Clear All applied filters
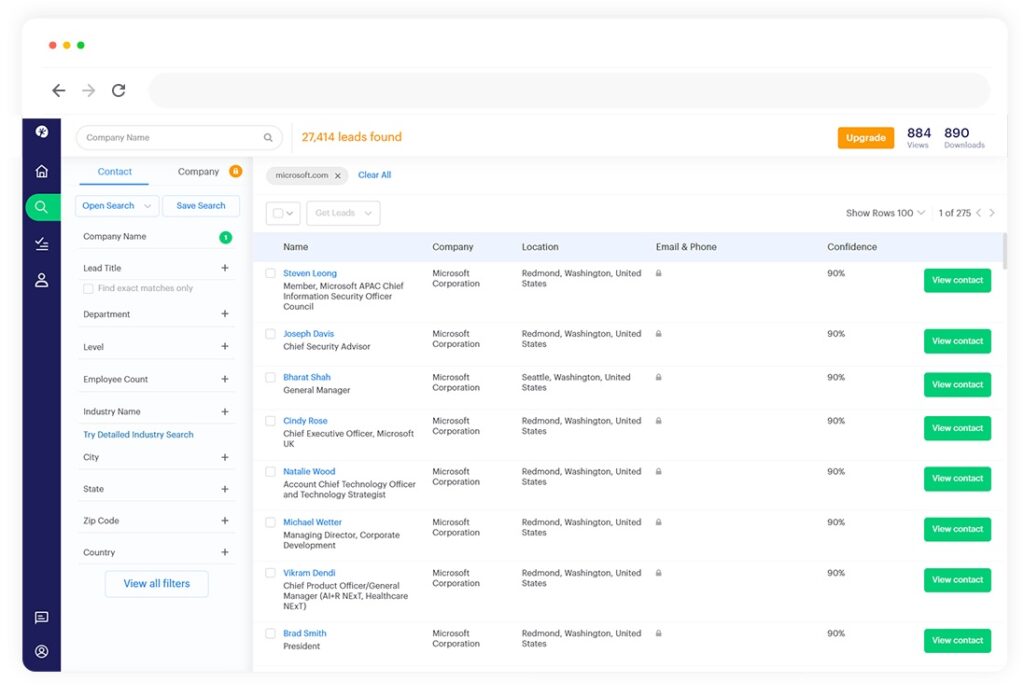This screenshot has height=695, width=1024. (x=374, y=174)
